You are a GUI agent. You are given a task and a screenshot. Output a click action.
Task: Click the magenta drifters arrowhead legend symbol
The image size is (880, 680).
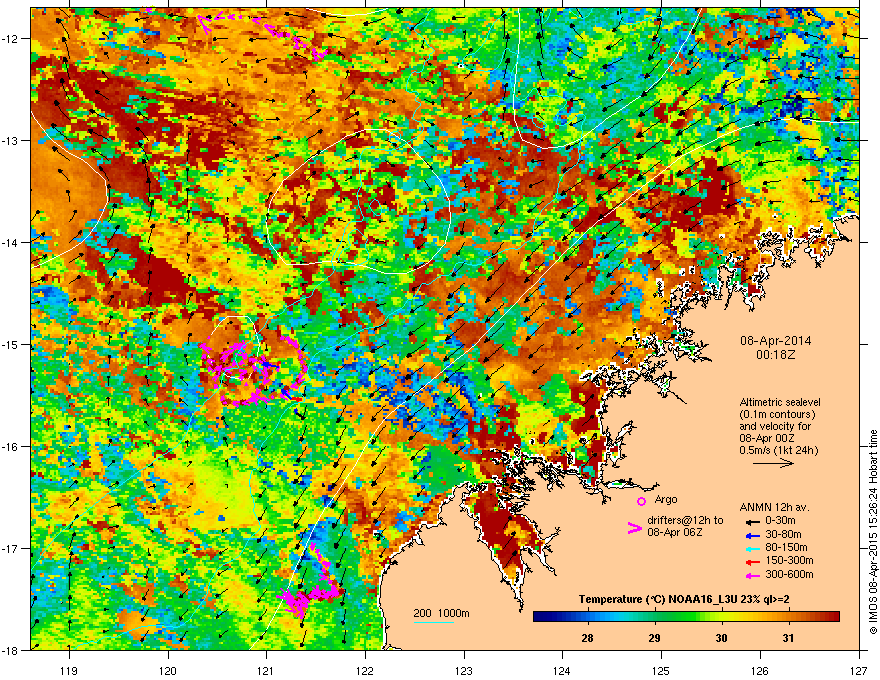tap(634, 528)
